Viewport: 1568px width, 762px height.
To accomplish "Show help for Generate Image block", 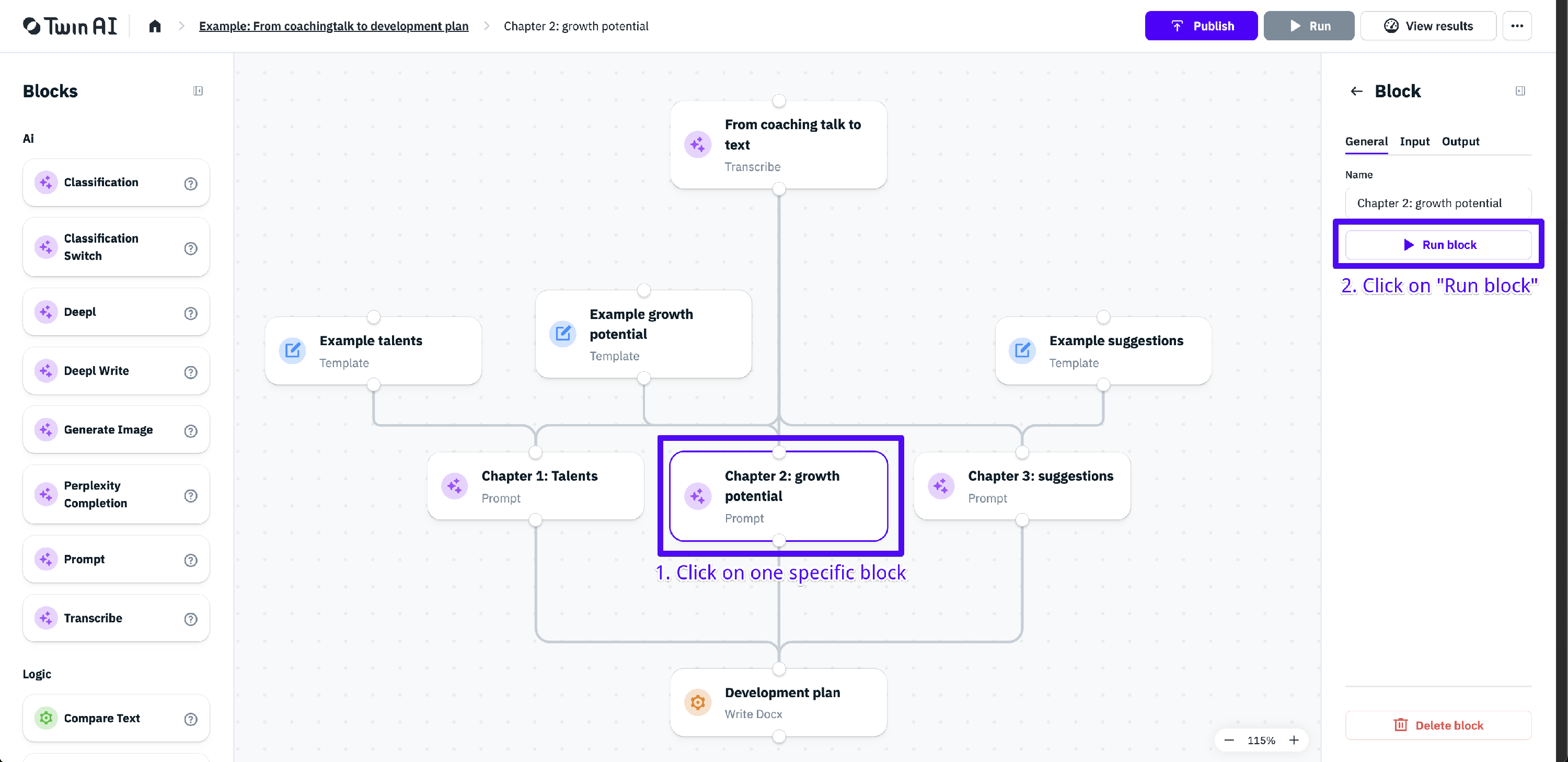I will click(191, 430).
